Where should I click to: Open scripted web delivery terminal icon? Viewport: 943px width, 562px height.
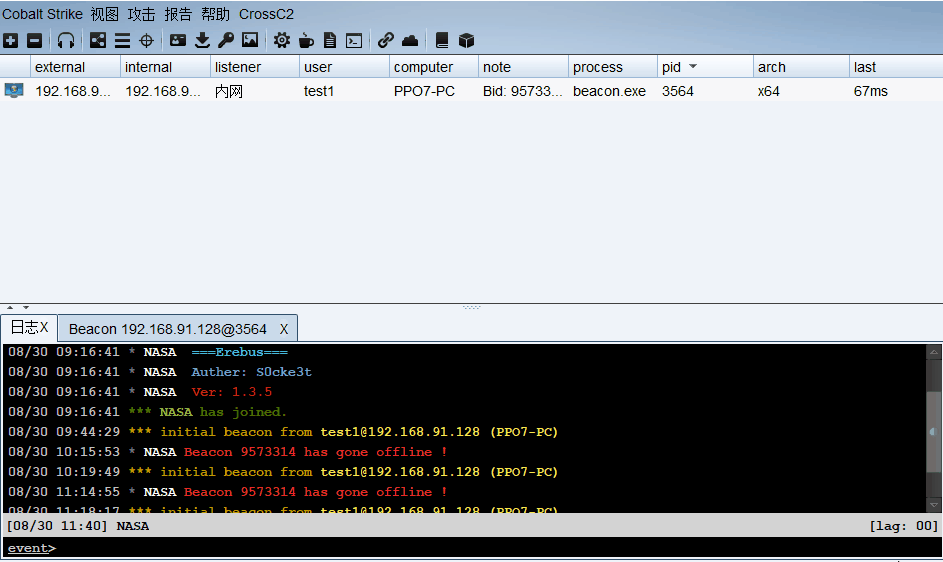pyautogui.click(x=354, y=40)
